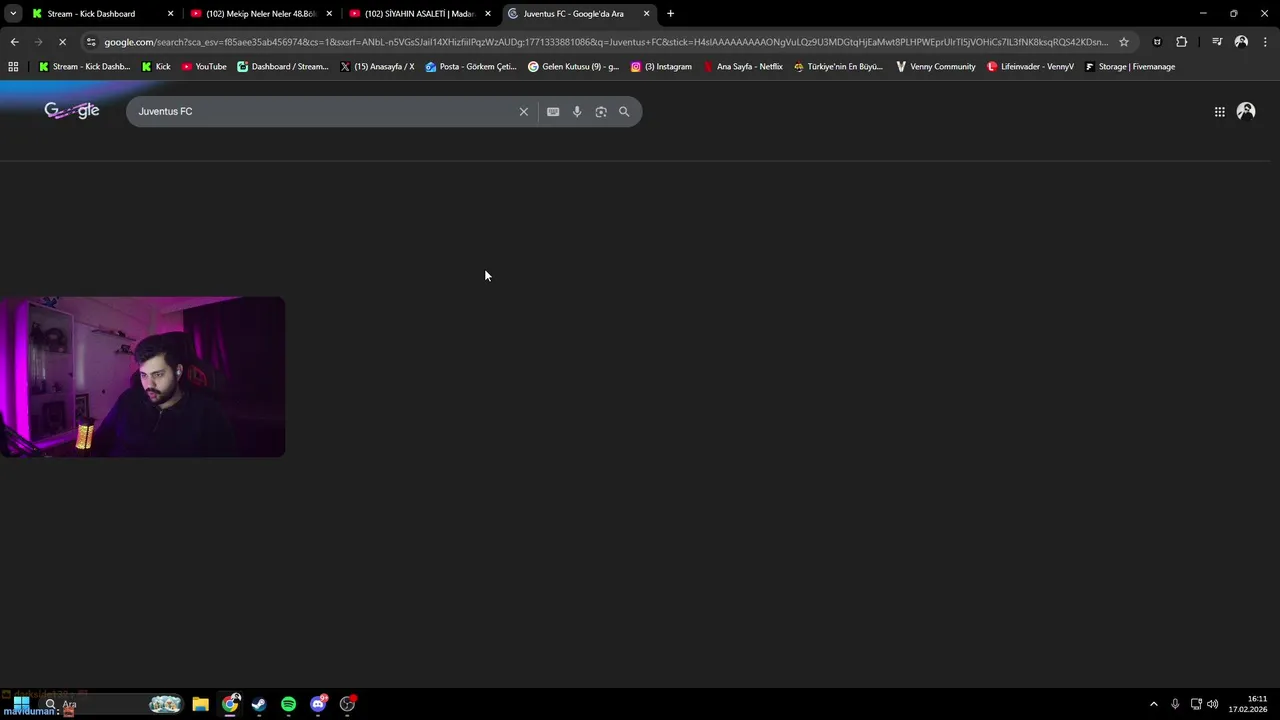View site information icon in address bar
1280x720 pixels.
pyautogui.click(x=91, y=42)
